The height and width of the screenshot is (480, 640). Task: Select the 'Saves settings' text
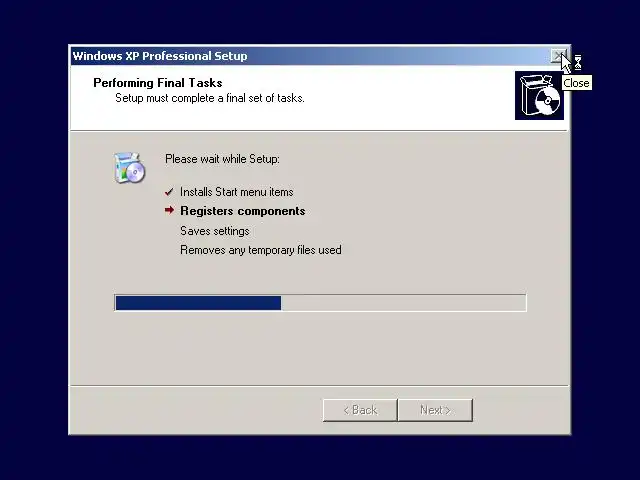tap(215, 231)
